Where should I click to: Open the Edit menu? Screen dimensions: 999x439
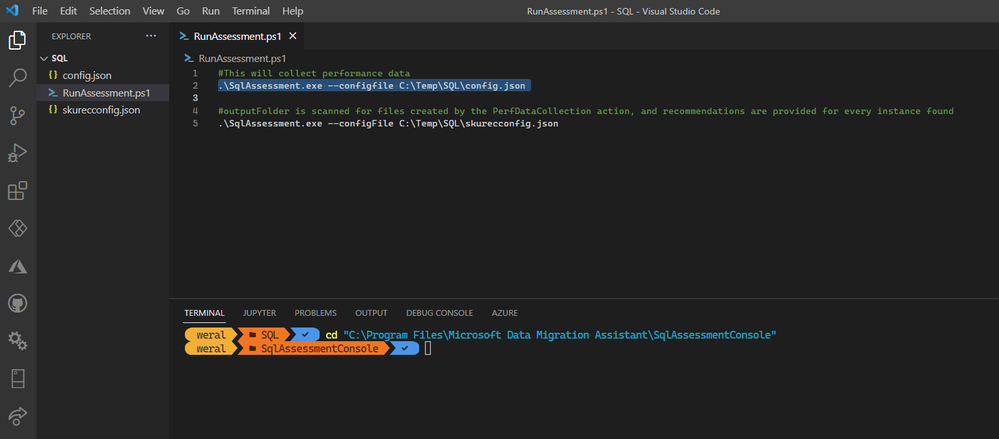click(68, 11)
